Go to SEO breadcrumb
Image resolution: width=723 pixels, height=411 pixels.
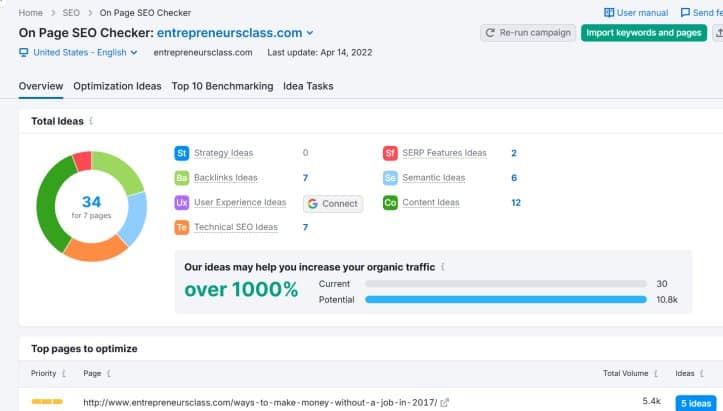tap(71, 13)
